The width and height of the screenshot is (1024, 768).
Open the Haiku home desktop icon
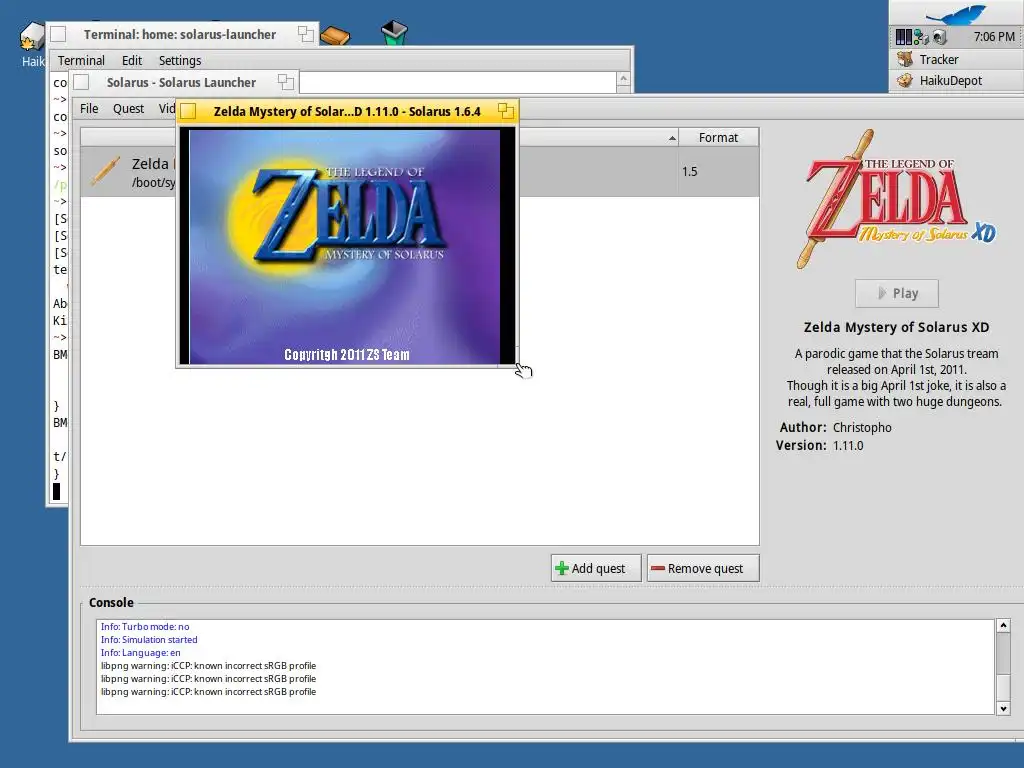pos(30,38)
